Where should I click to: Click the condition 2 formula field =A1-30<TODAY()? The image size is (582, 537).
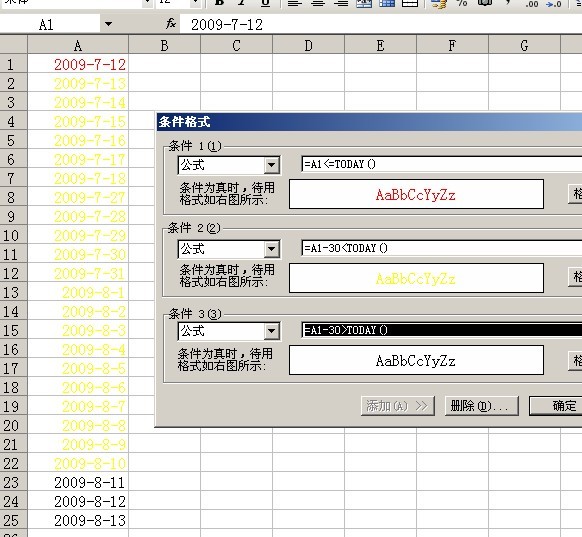442,248
